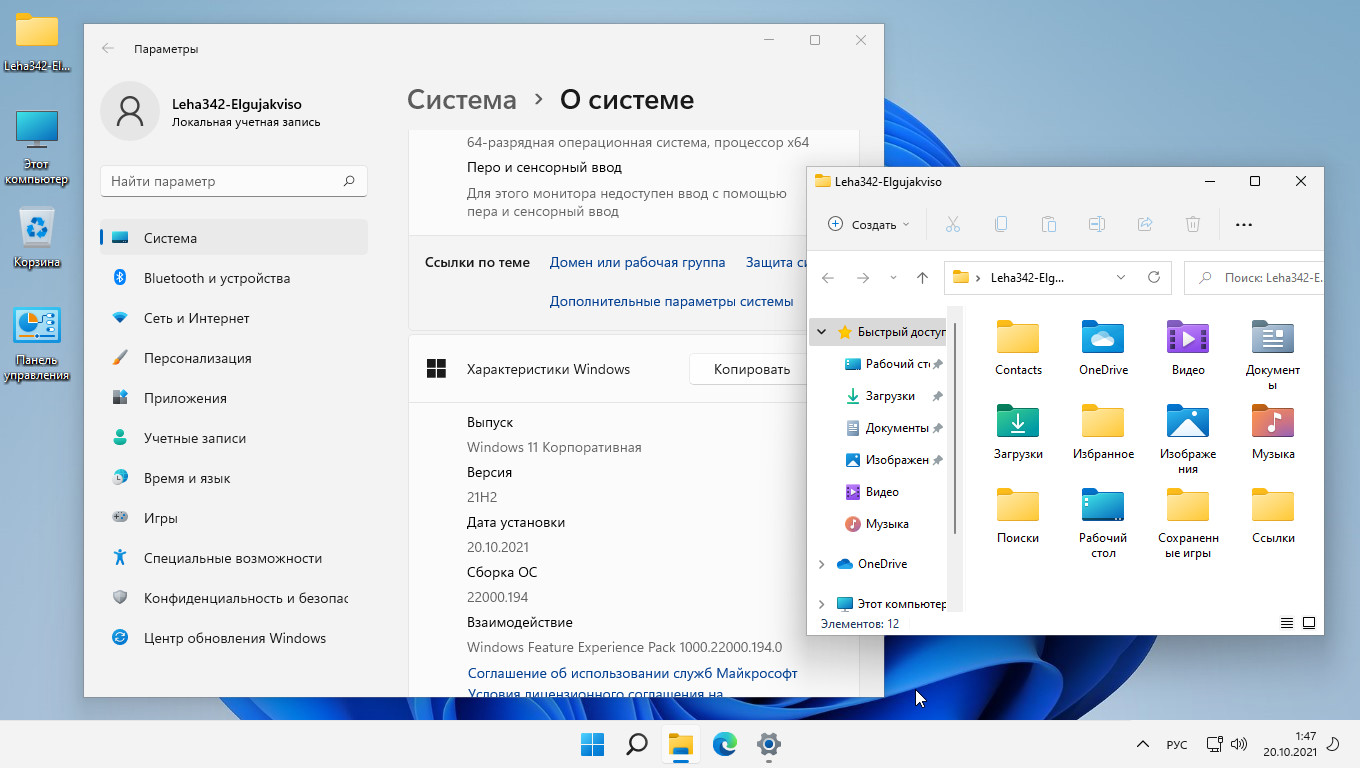Click the Копировать button
The height and width of the screenshot is (768, 1360).
(751, 369)
